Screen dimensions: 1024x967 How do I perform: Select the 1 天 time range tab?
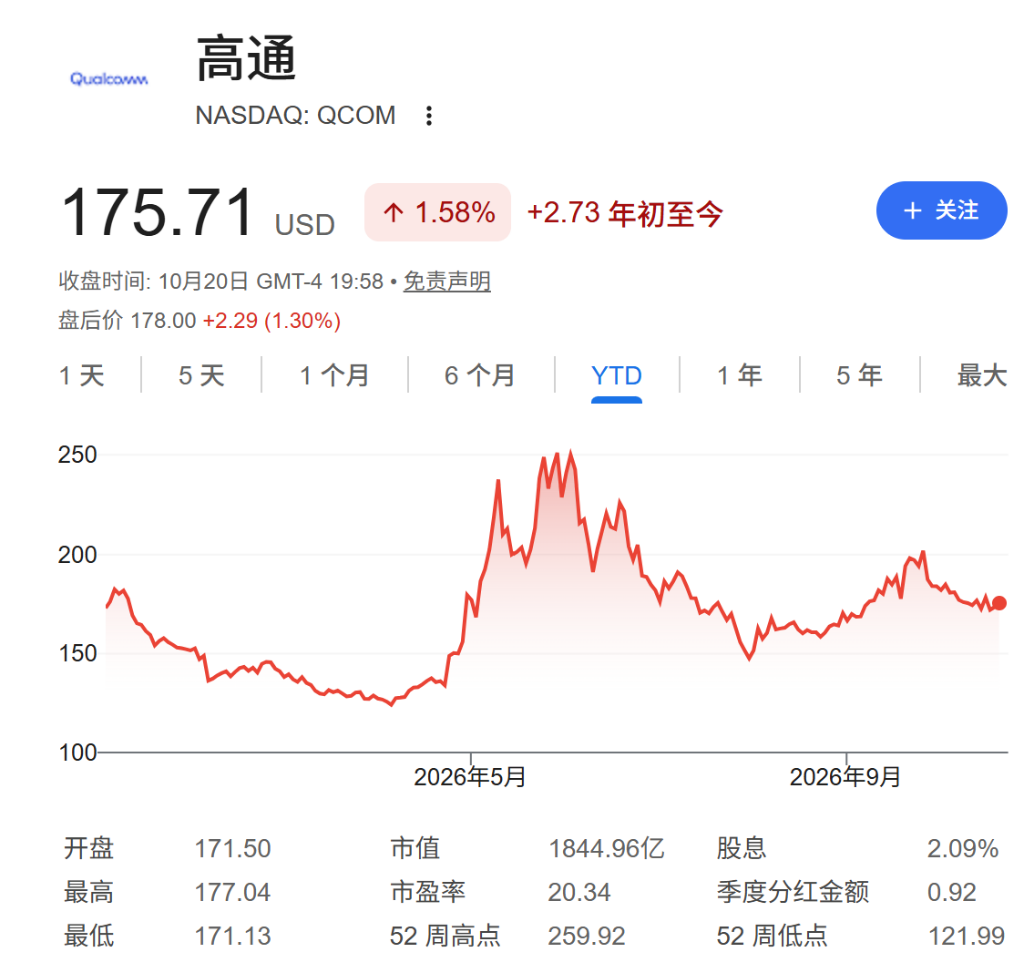click(82, 375)
